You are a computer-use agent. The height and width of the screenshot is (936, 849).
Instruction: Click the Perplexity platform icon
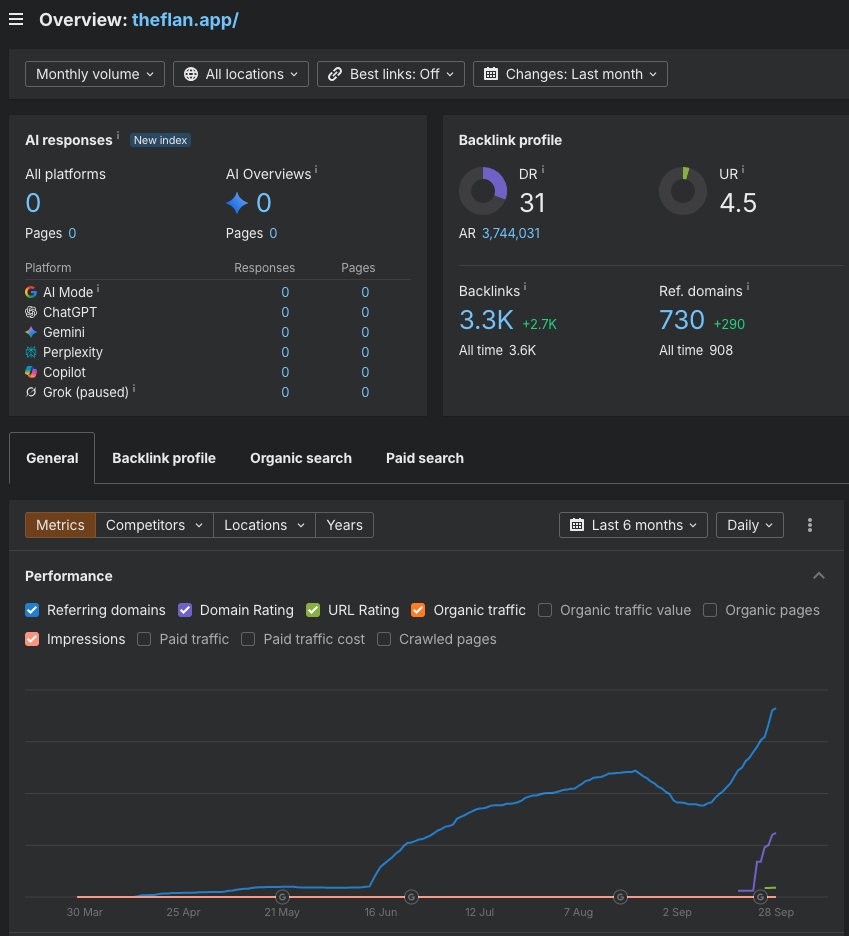(x=31, y=352)
